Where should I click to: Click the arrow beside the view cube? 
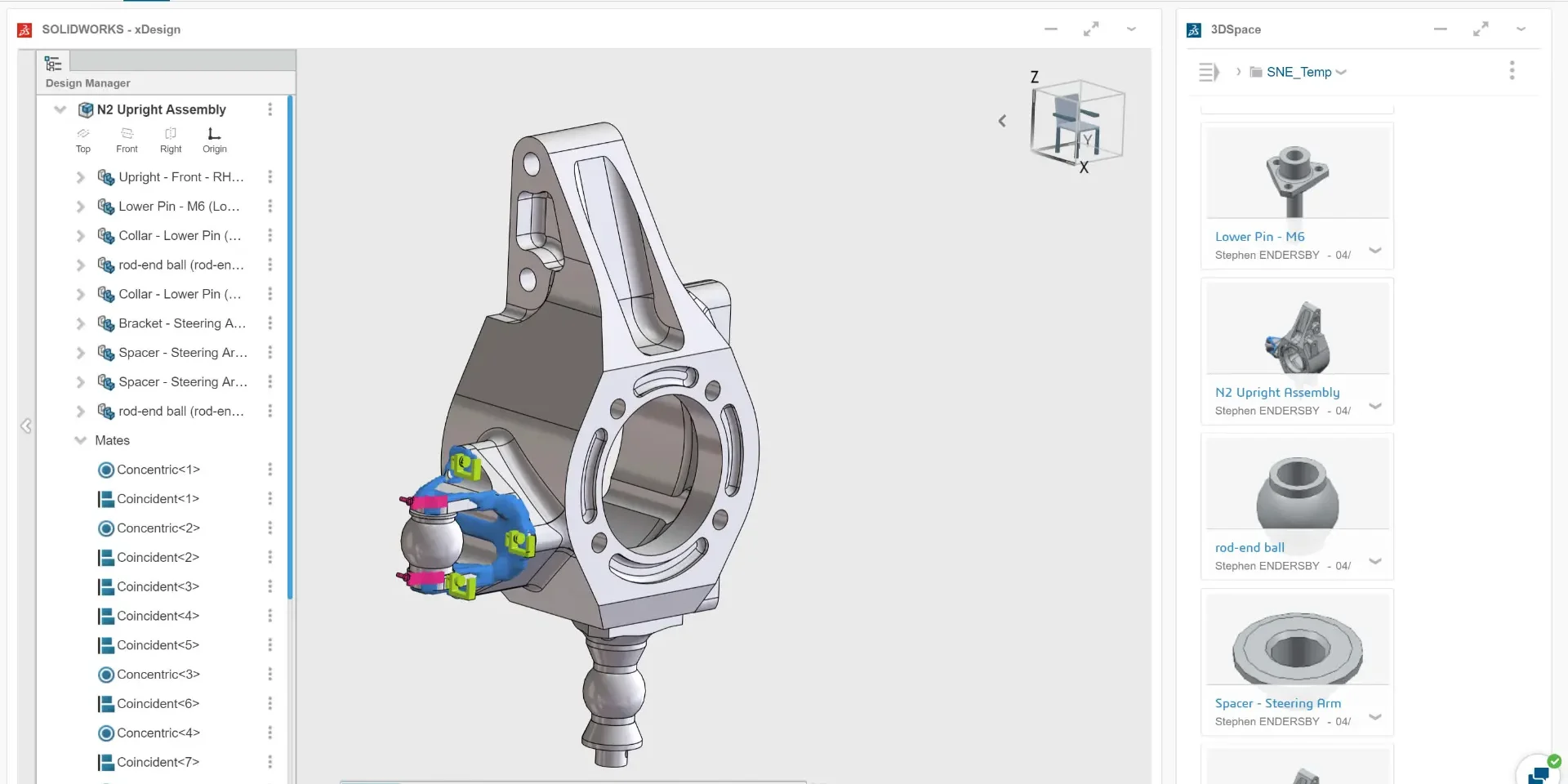[1002, 121]
